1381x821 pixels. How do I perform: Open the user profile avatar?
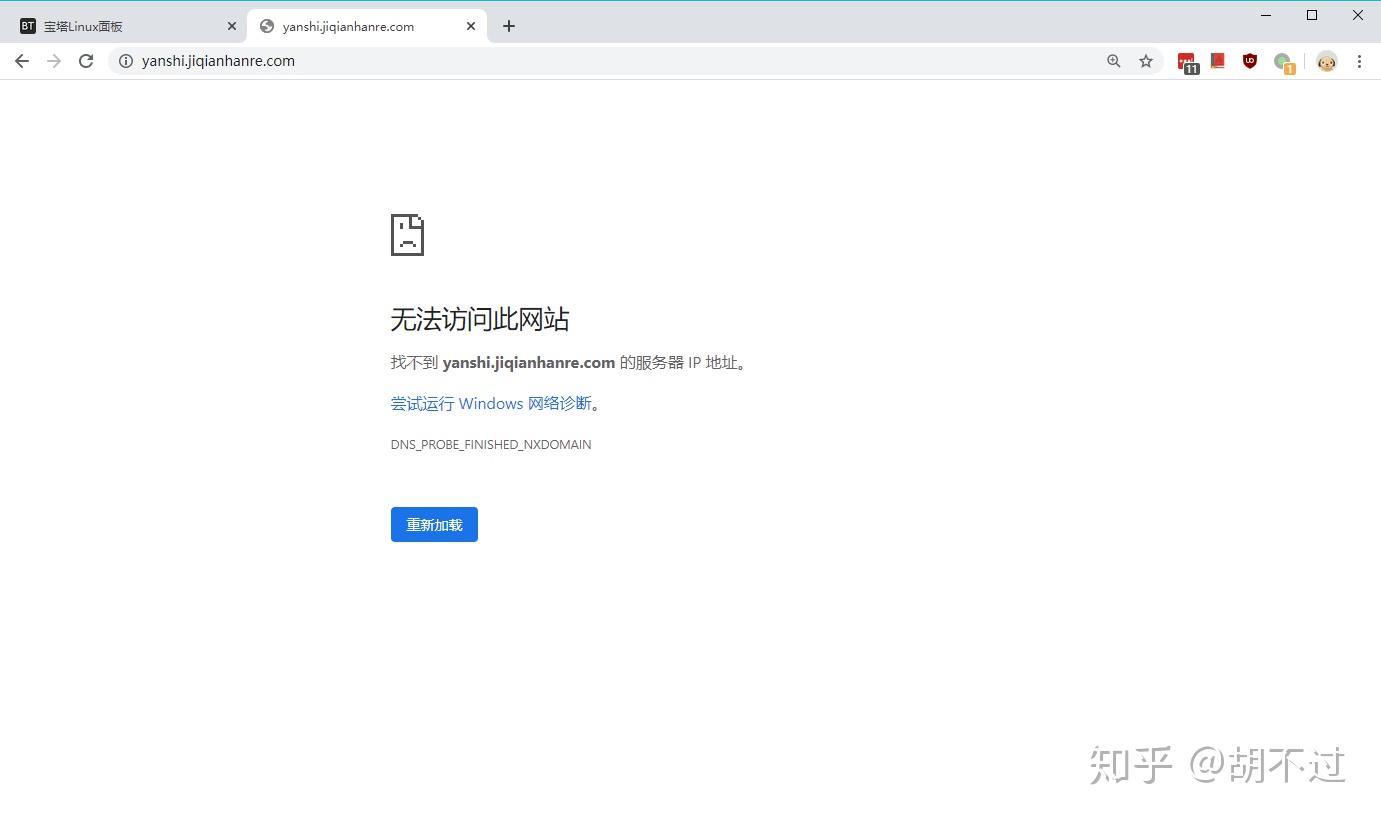tap(1326, 61)
